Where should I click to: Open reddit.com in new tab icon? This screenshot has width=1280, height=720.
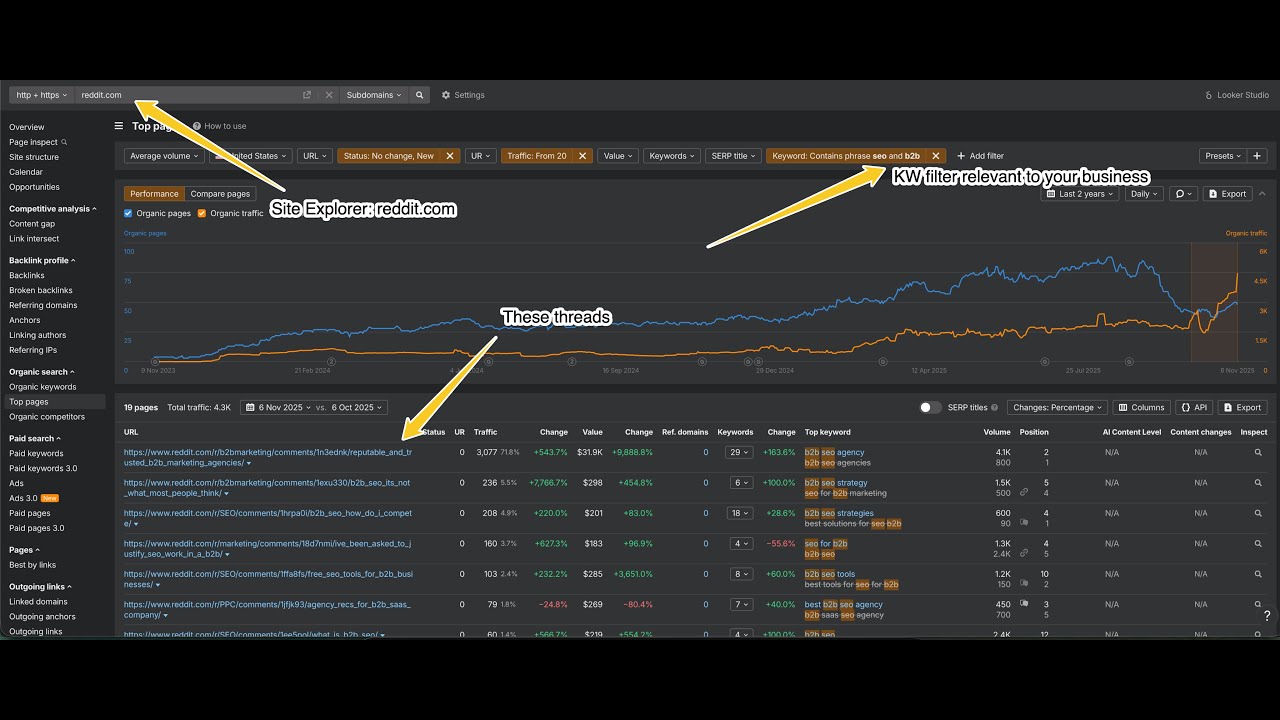(307, 95)
